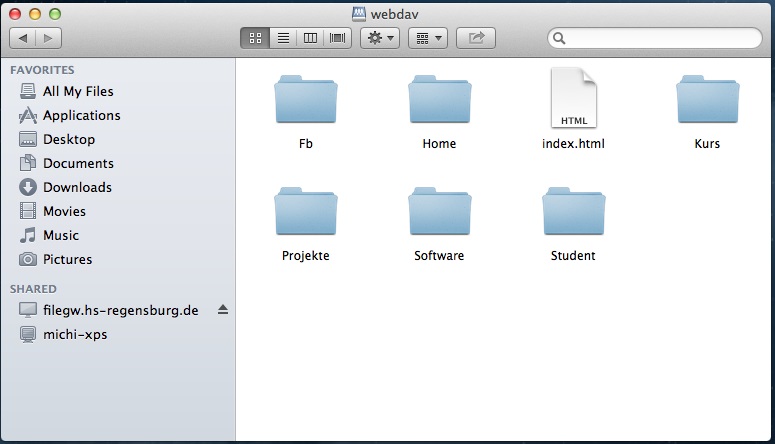Click the Student folder name label
This screenshot has height=444, width=775.
coord(573,256)
